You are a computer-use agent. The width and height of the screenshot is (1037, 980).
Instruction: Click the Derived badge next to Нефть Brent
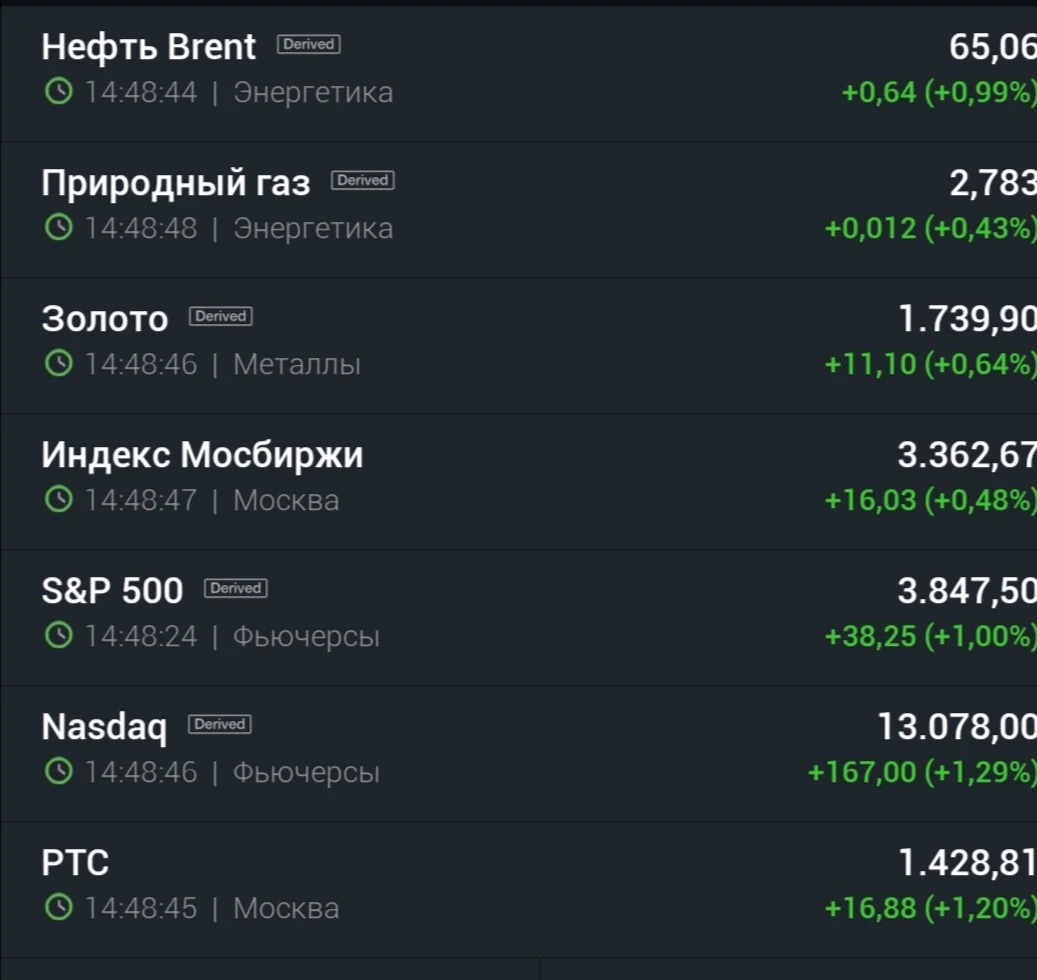click(x=309, y=44)
